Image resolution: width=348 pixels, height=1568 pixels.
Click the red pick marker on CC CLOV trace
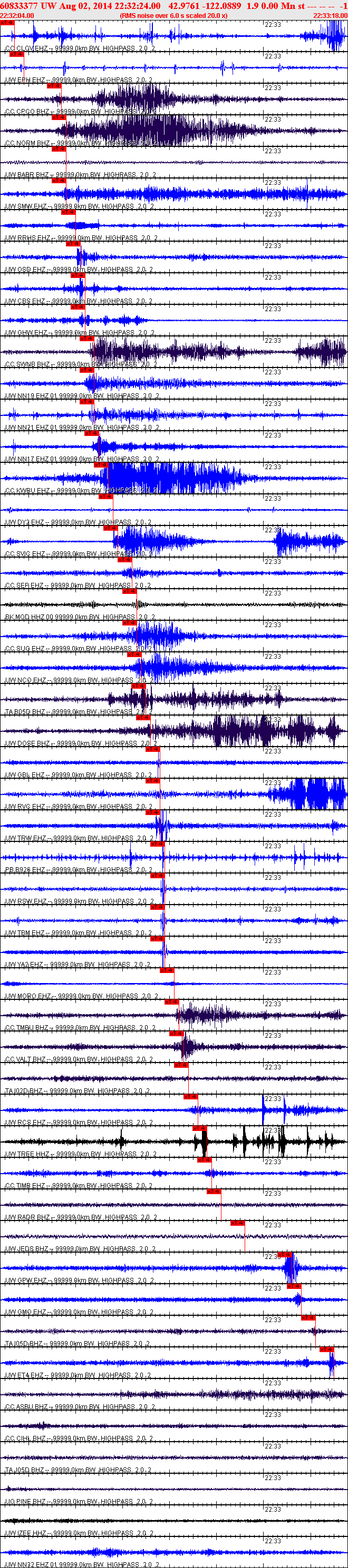coord(7,23)
